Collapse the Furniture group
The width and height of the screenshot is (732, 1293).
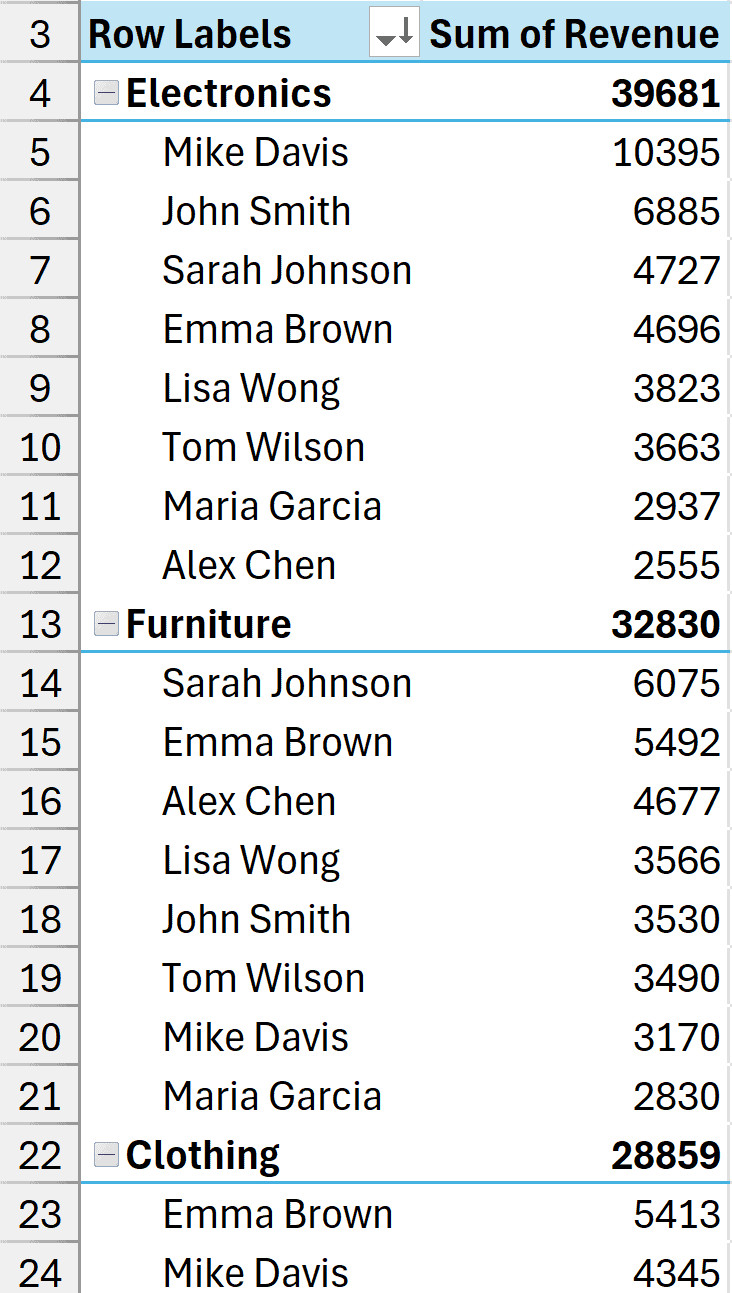pos(105,624)
